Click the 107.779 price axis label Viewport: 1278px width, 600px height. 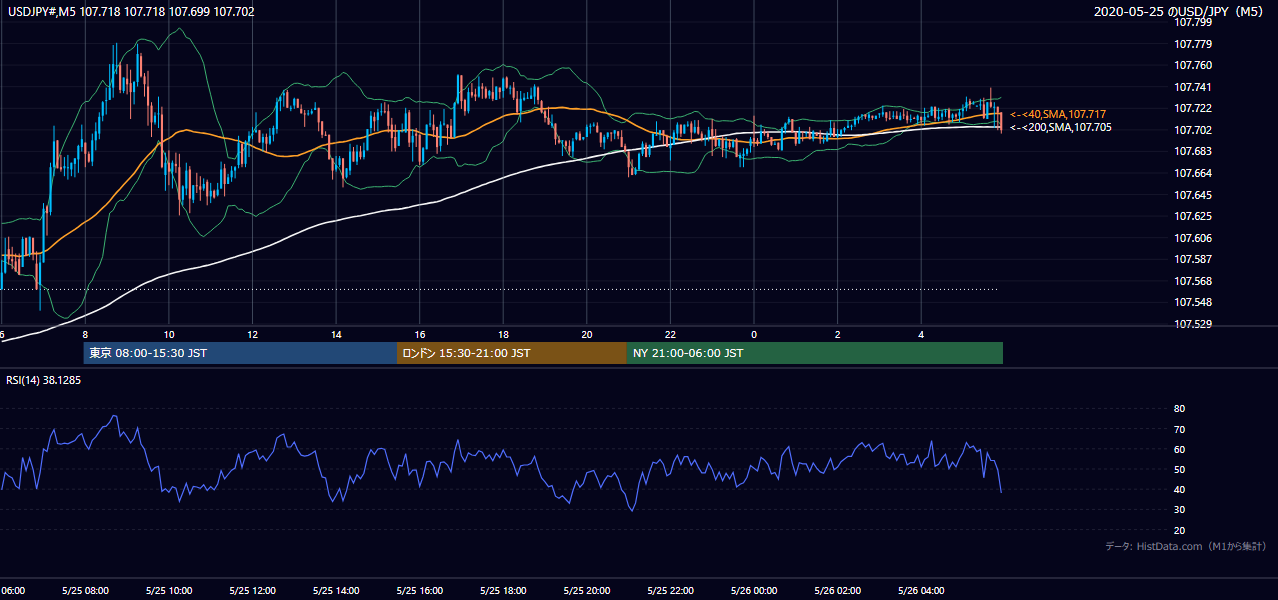[x=1192, y=44]
